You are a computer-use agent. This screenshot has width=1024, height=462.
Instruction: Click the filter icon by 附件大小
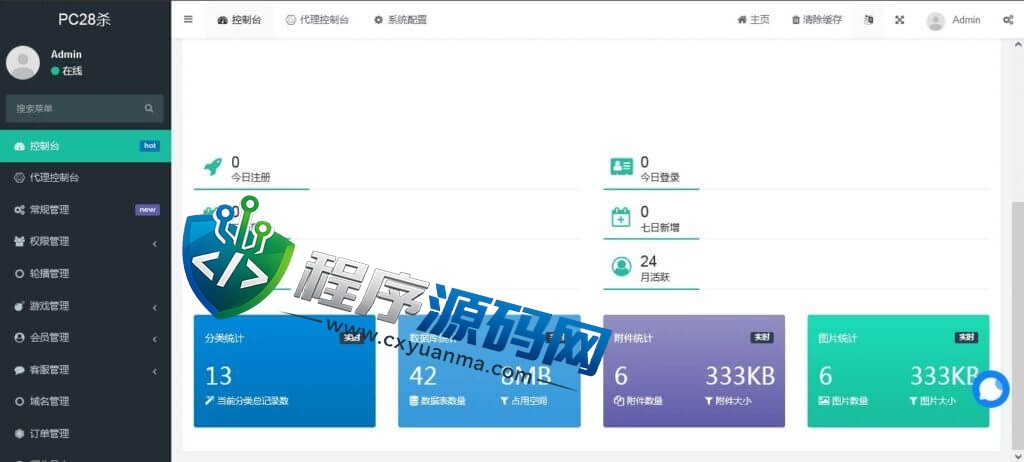tap(709, 401)
